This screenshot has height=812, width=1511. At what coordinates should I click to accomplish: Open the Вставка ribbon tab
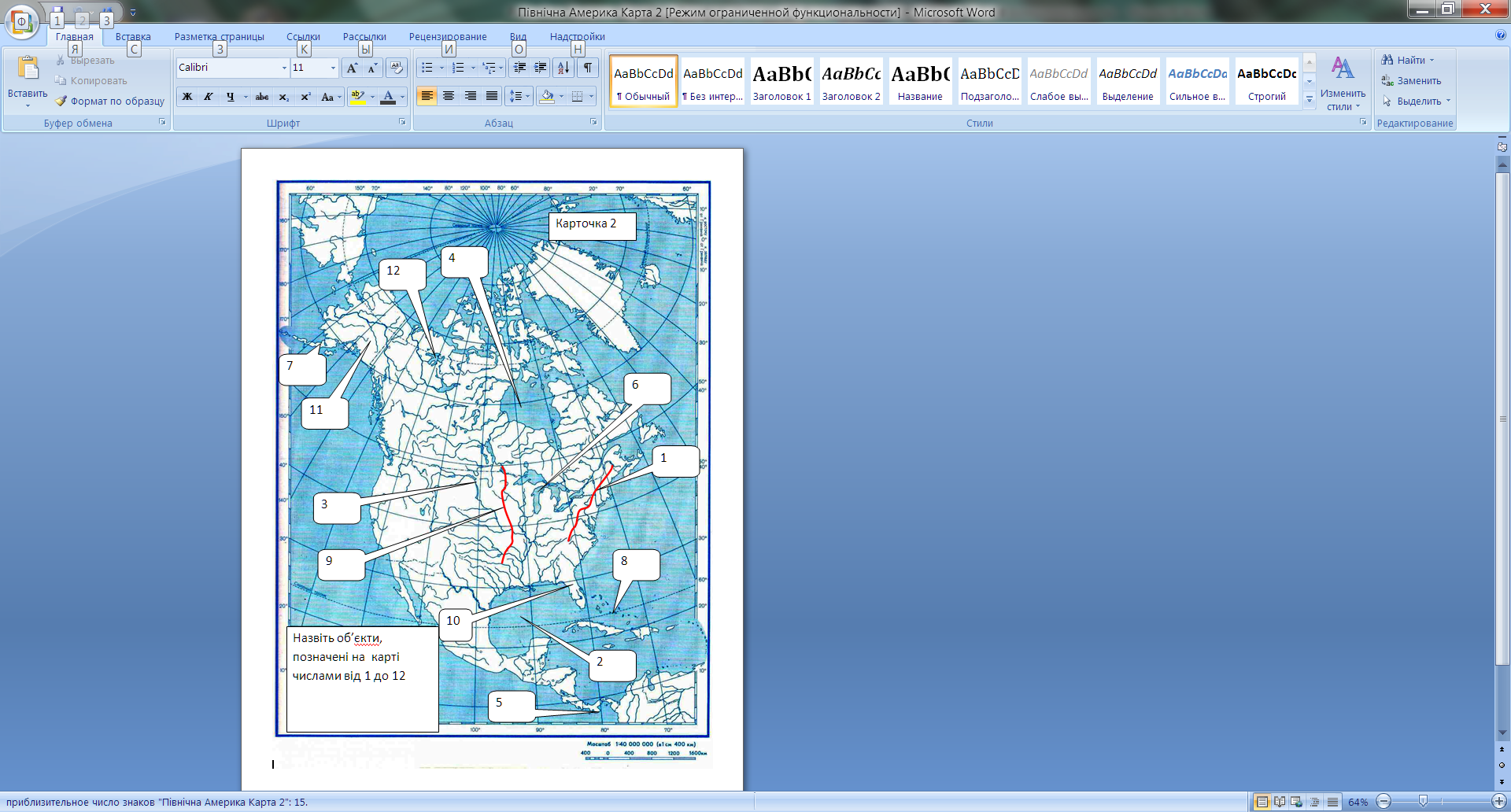pyautogui.click(x=133, y=37)
